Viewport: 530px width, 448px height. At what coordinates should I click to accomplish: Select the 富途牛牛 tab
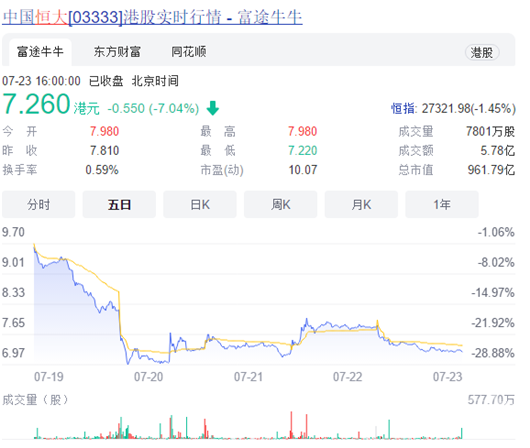[40, 52]
